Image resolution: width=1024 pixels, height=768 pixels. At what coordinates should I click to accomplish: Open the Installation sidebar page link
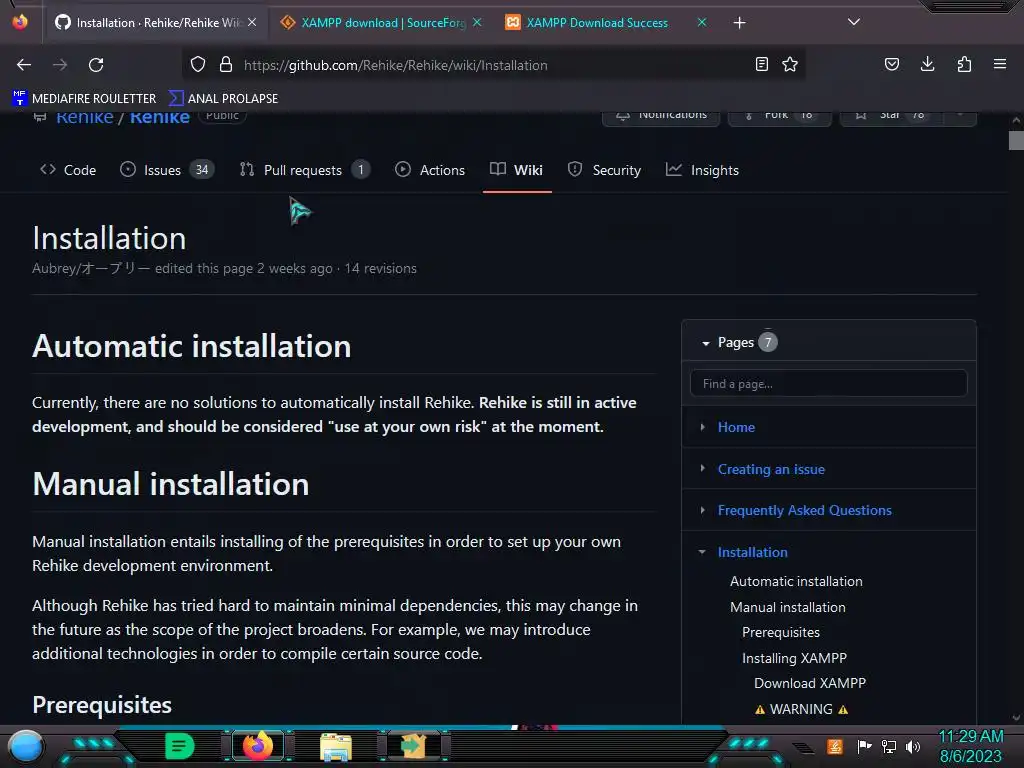[x=752, y=552]
